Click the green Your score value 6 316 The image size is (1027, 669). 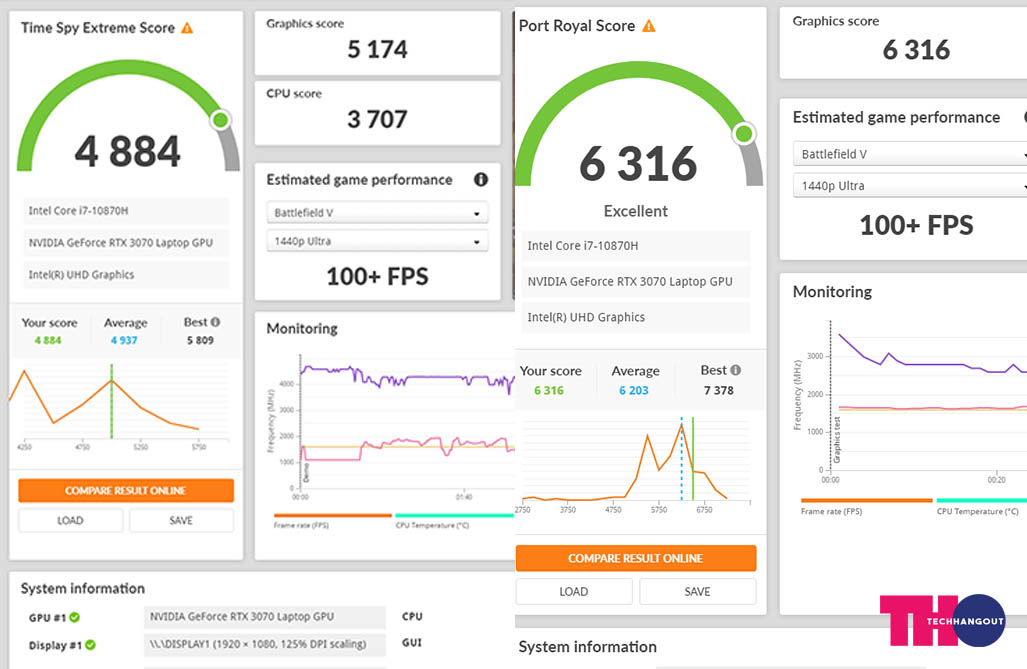click(x=549, y=390)
